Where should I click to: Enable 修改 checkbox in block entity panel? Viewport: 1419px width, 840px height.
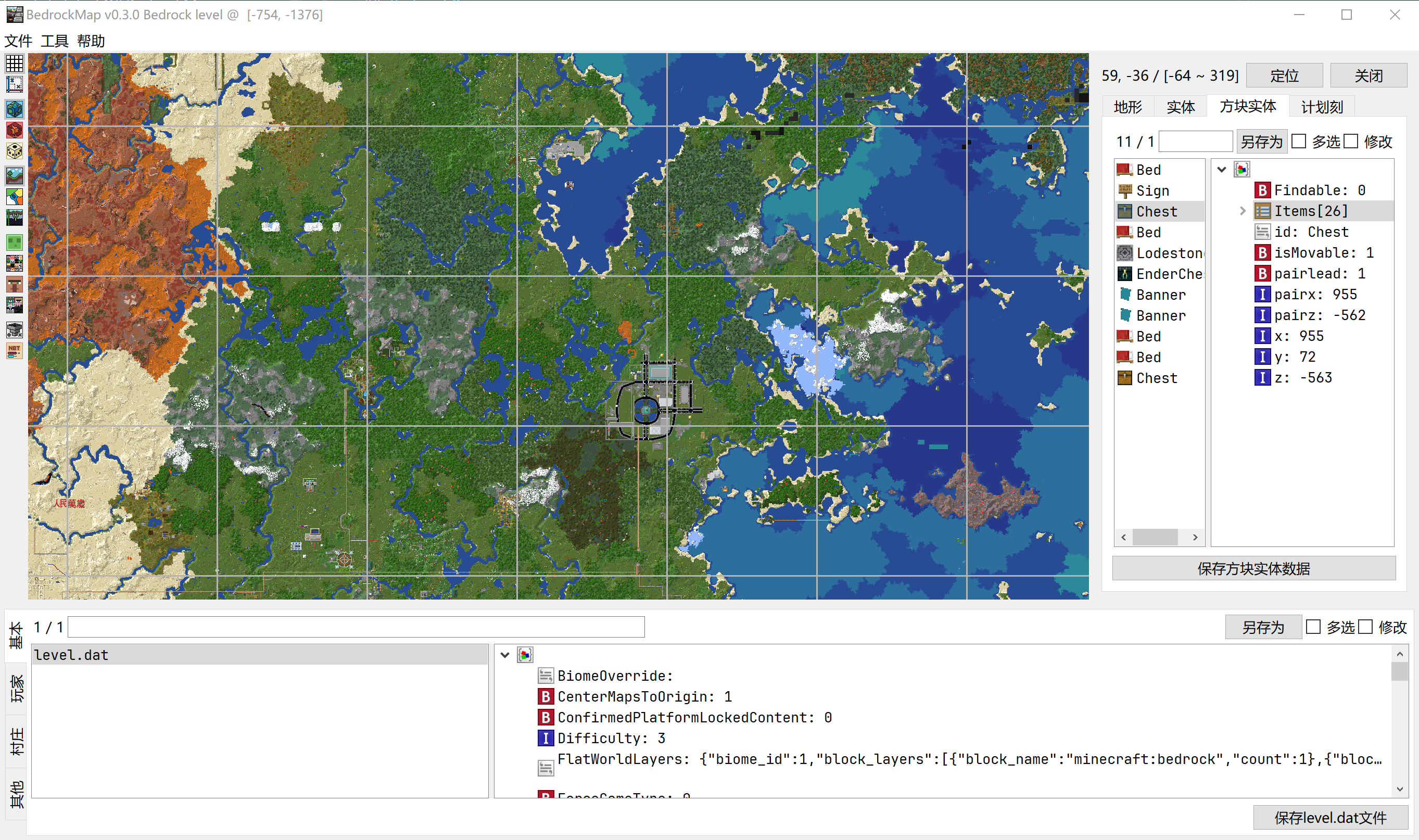pos(1351,142)
